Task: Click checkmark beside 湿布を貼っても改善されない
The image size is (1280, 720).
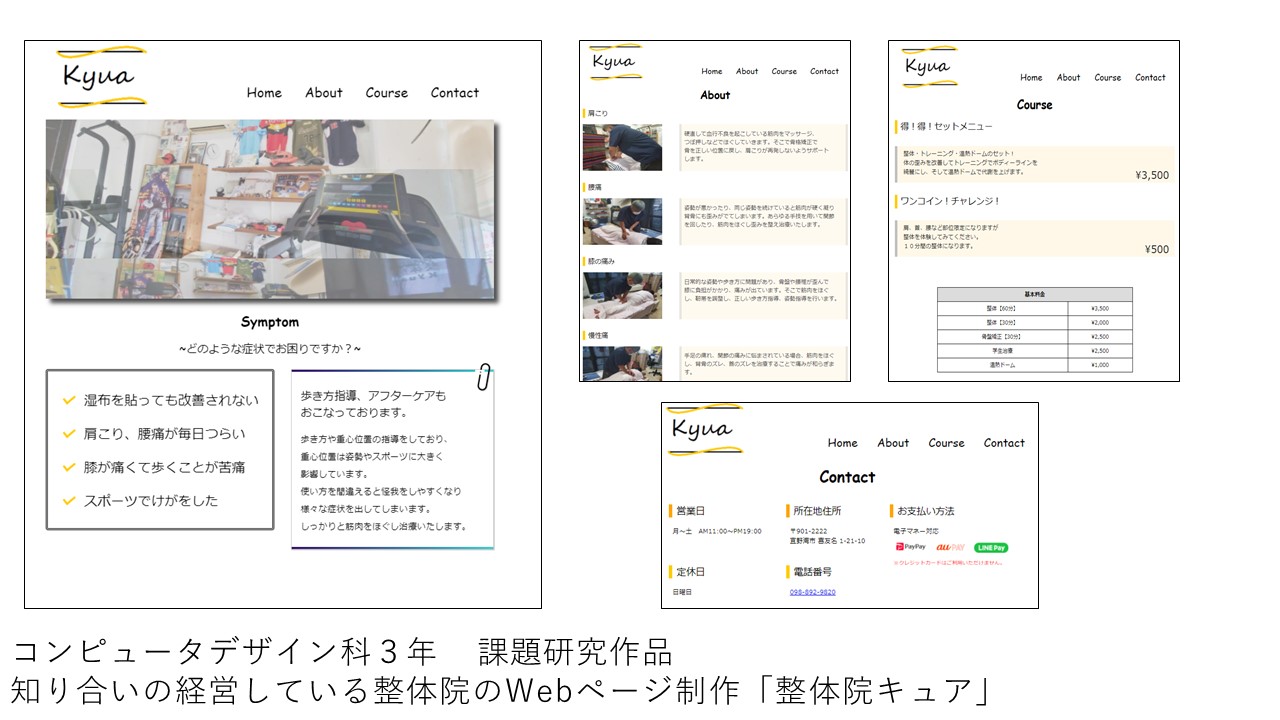Action: point(69,400)
